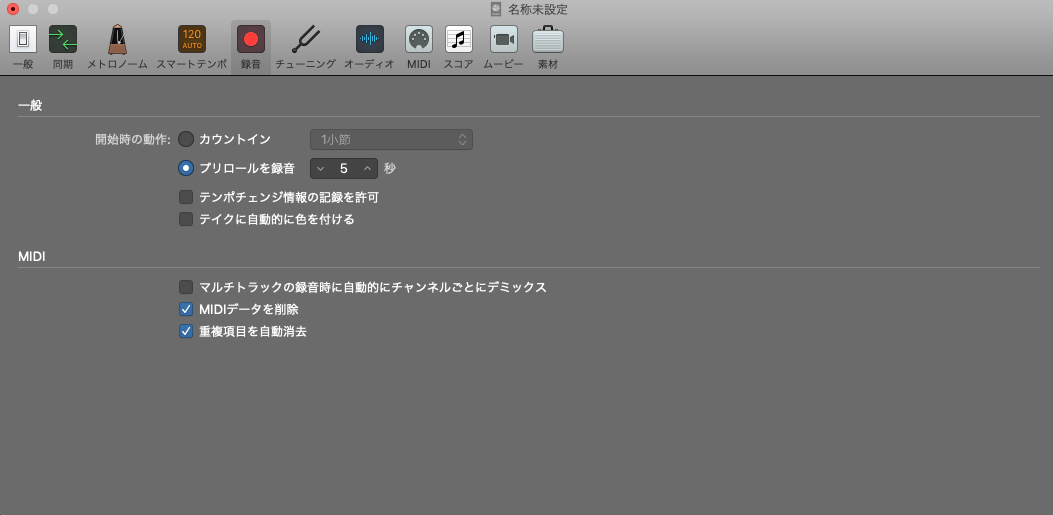This screenshot has width=1053, height=515.
Task: Open the メトロノーム metronome settings
Action: click(x=117, y=40)
